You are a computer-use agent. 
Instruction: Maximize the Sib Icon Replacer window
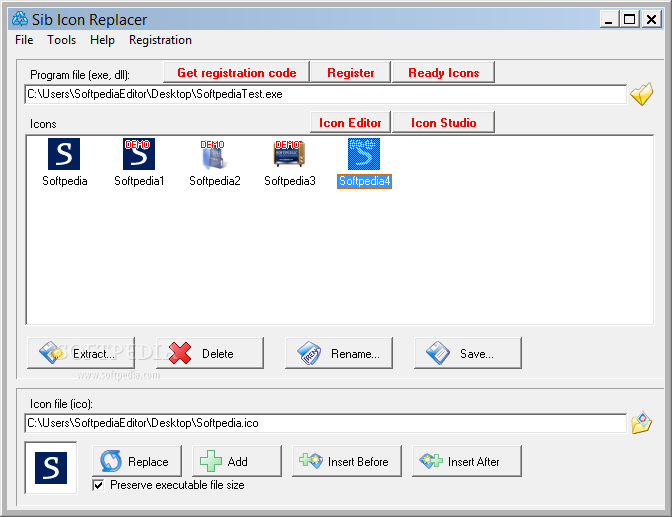[630, 19]
